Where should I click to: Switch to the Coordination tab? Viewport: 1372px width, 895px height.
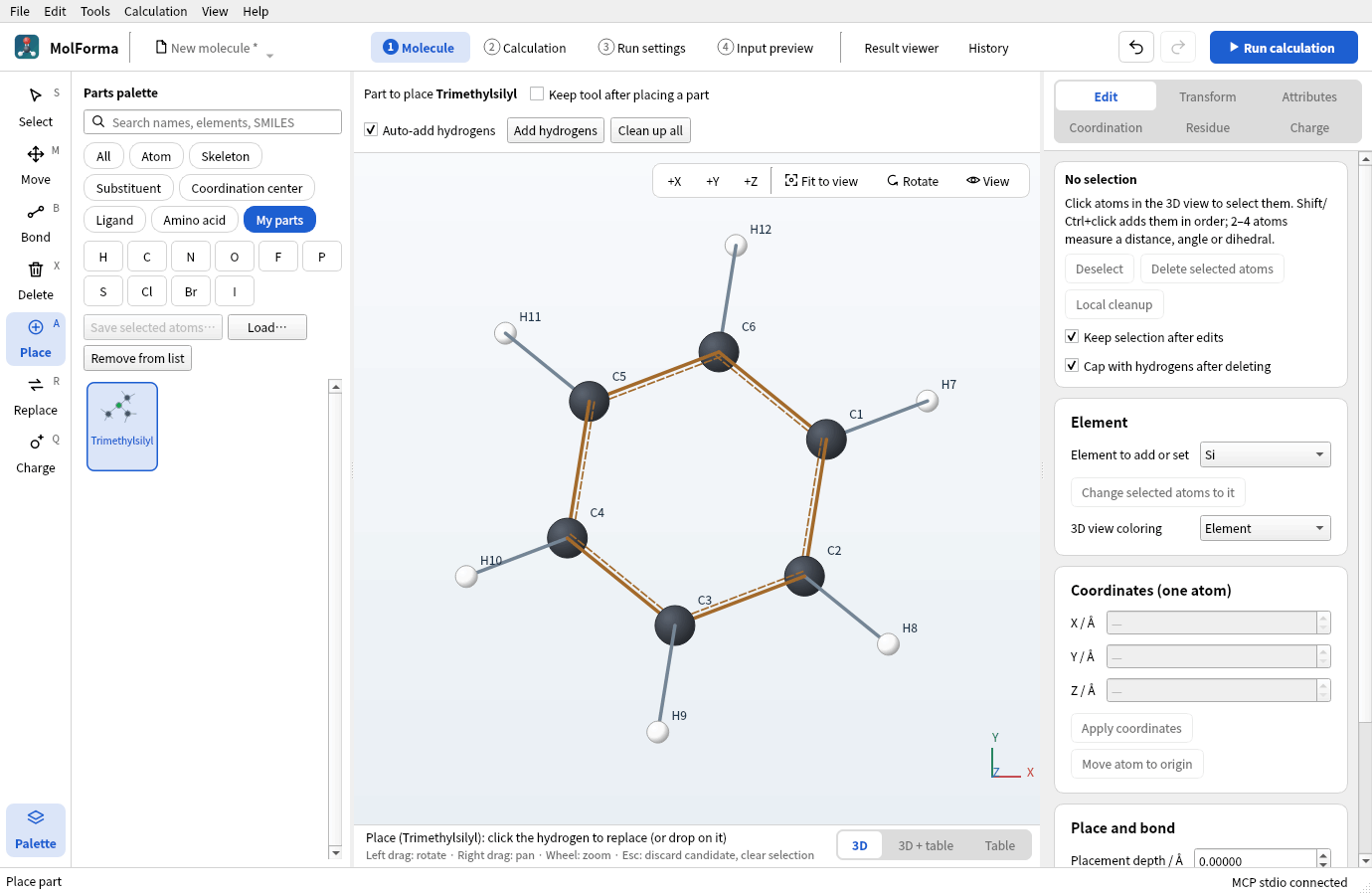[x=1106, y=127]
